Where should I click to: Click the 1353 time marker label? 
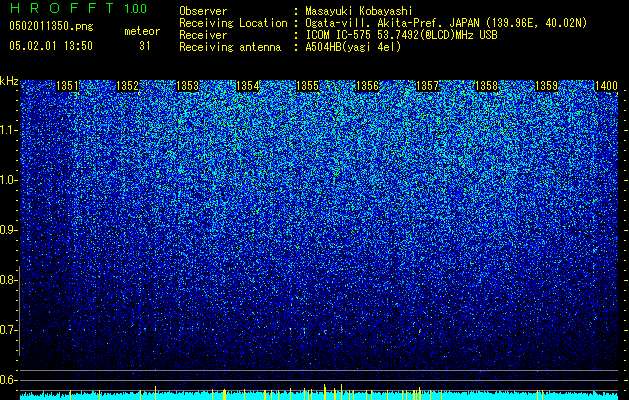(187, 86)
